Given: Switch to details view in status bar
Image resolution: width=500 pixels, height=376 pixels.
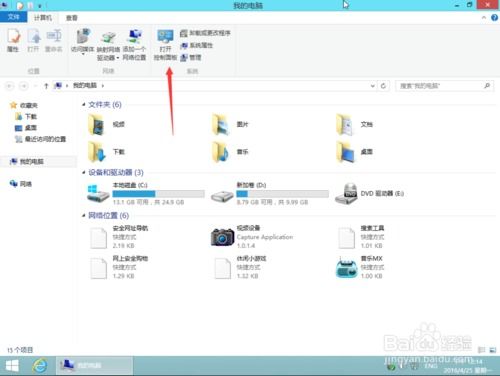Looking at the screenshot, I should (x=481, y=350).
